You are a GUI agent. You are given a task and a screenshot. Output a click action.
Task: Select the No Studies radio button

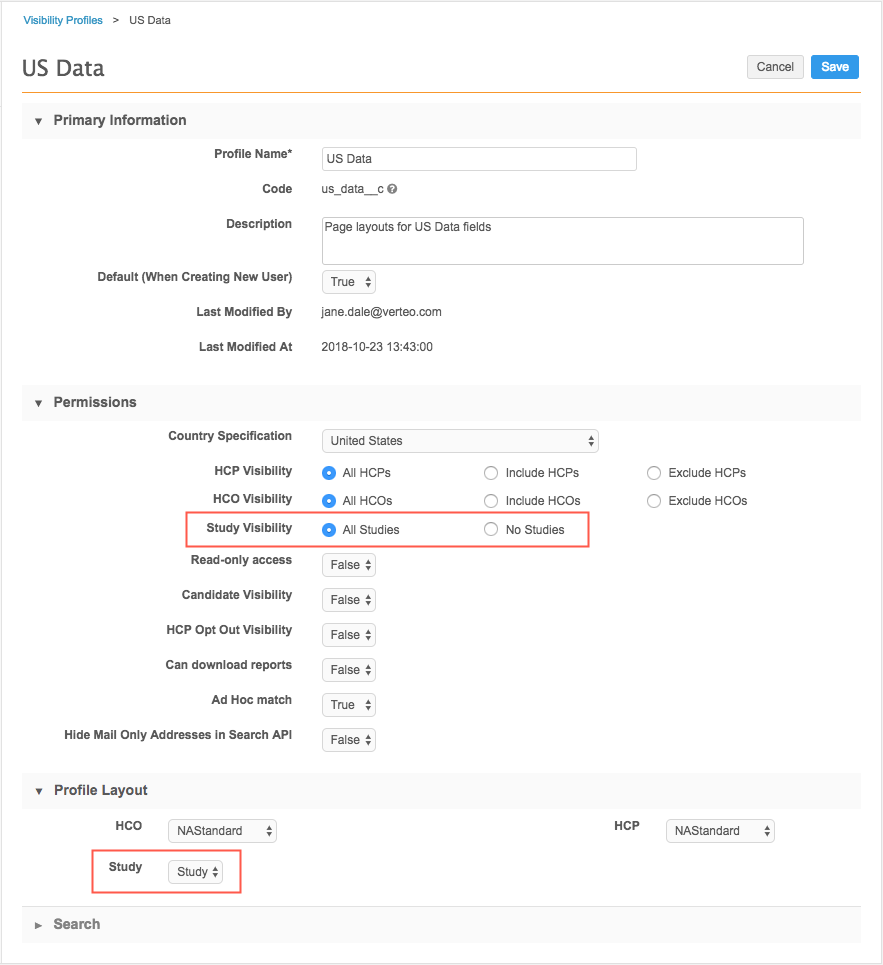pyautogui.click(x=491, y=530)
